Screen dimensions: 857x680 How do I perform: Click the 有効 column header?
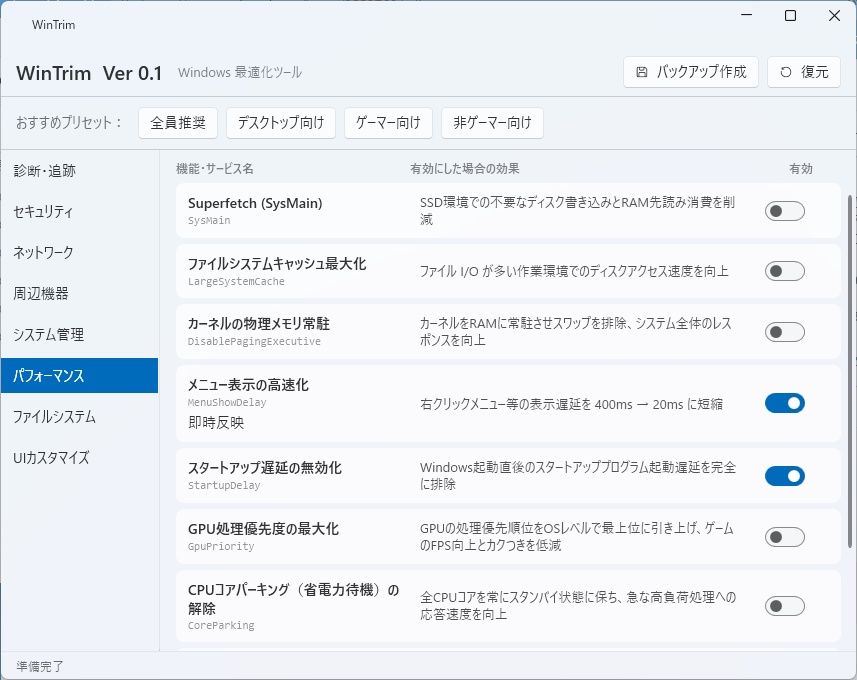pyautogui.click(x=801, y=169)
